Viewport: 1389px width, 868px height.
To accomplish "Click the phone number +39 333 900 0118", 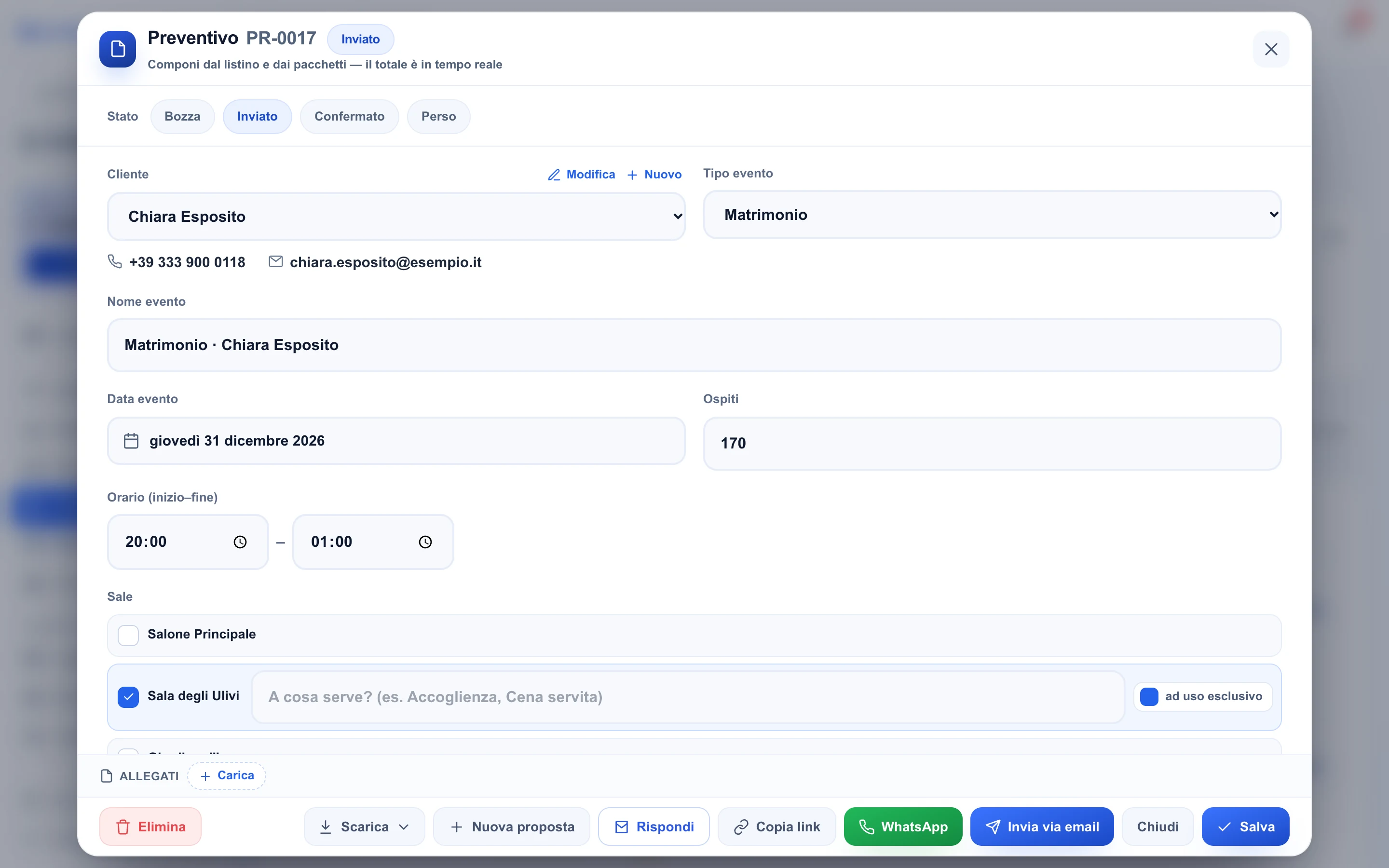I will [x=187, y=262].
